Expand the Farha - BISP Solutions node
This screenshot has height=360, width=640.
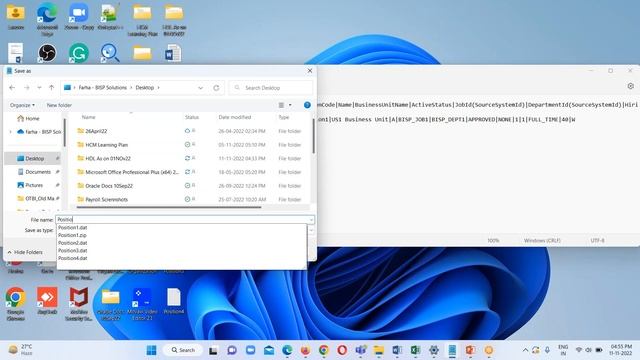[11, 132]
